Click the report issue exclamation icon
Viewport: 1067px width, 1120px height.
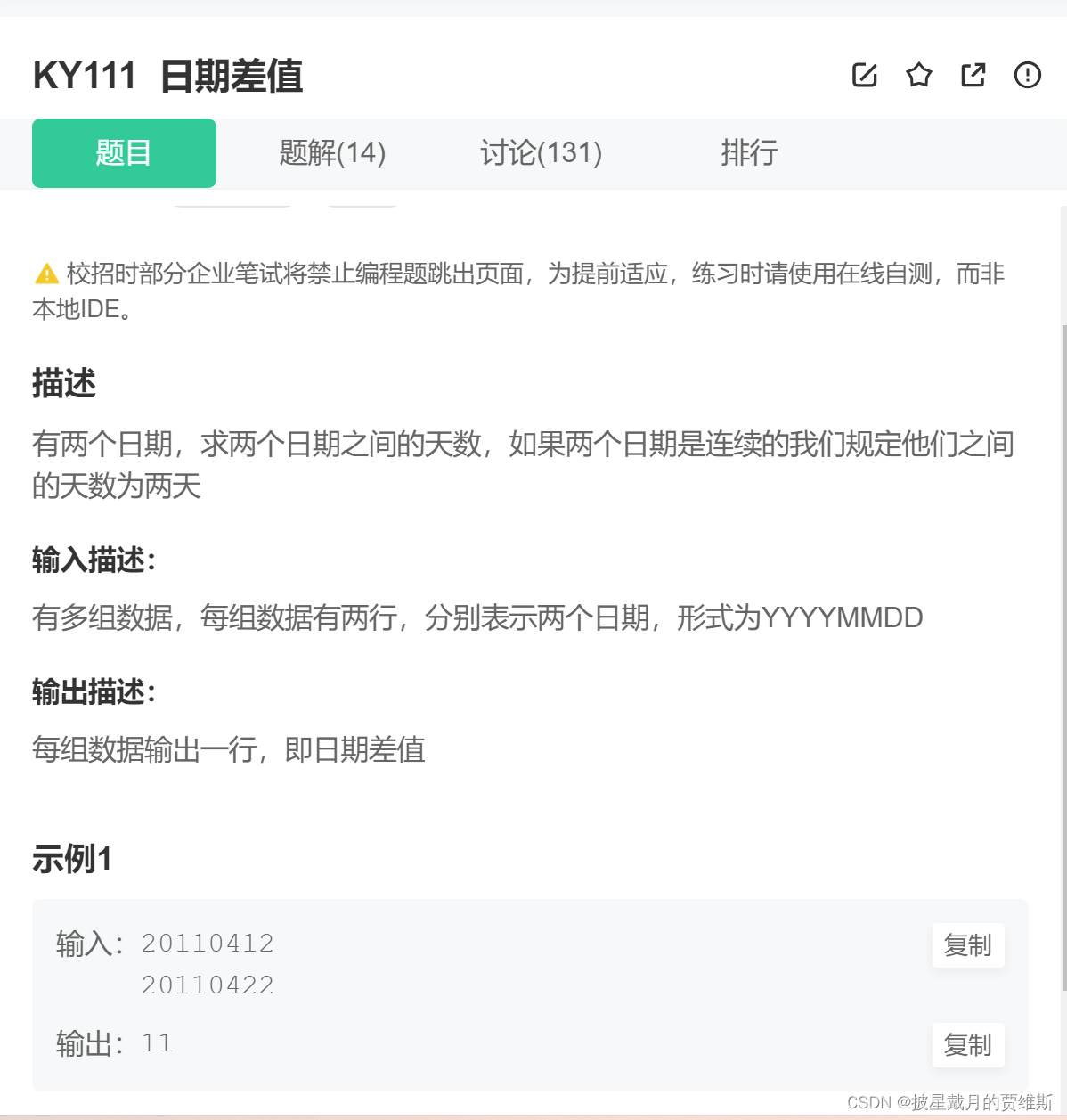1028,75
